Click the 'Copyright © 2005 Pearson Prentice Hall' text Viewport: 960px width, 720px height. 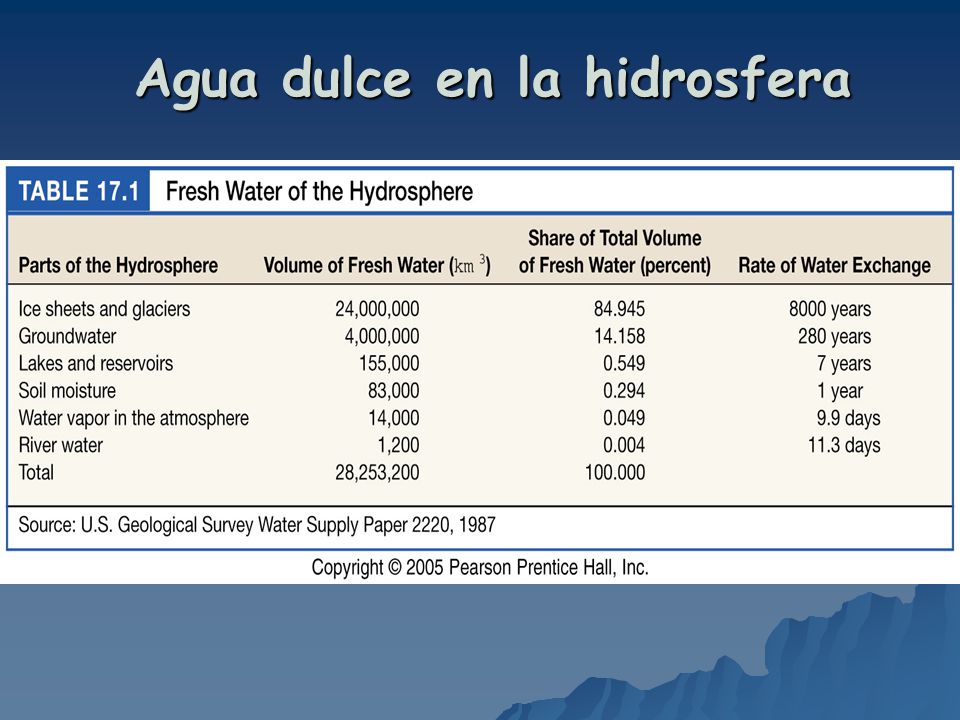pos(480,568)
